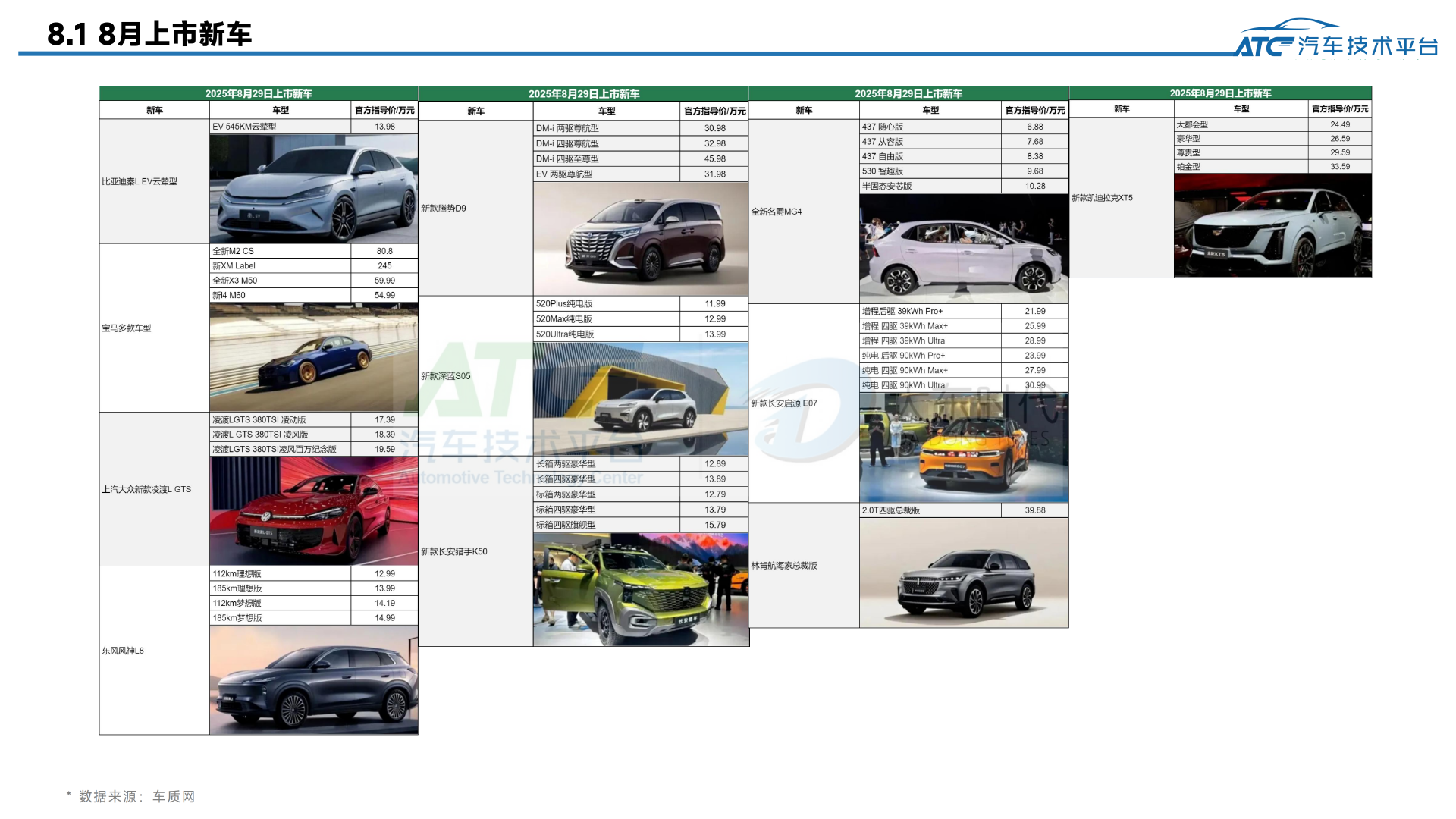Select the Lincoln Nautilus SUV picture
Screen dimensions: 1456x819
coord(963,573)
